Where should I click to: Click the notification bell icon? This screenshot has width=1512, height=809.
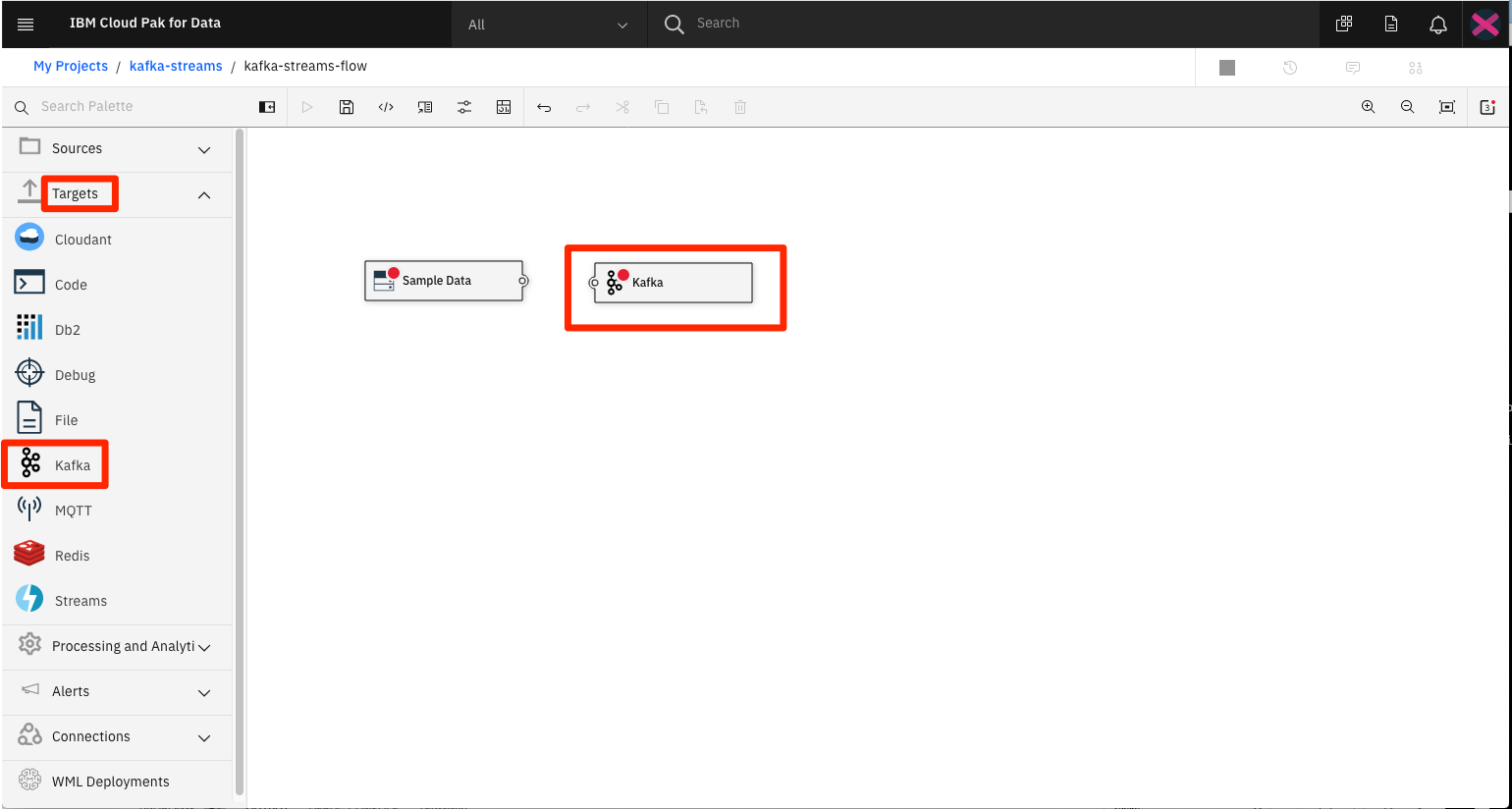(x=1438, y=25)
